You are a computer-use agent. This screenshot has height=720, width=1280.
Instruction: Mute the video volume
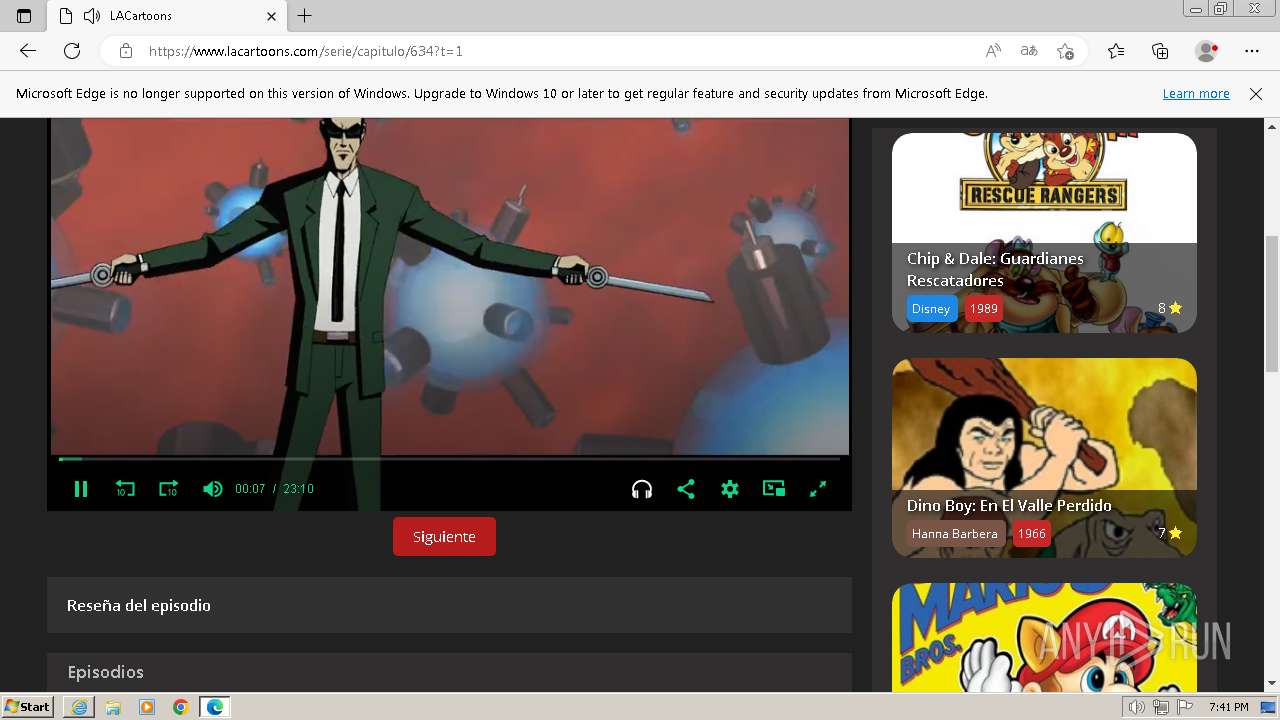coord(213,489)
